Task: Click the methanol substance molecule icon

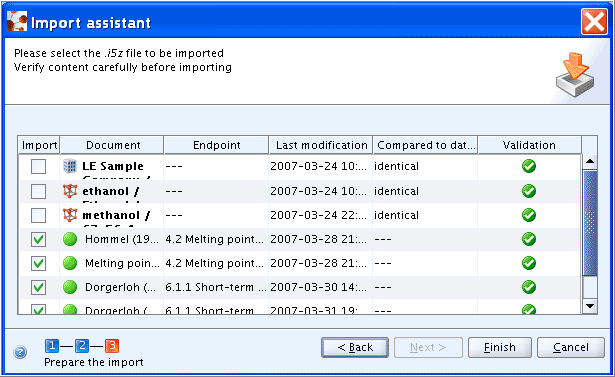Action: [x=70, y=215]
